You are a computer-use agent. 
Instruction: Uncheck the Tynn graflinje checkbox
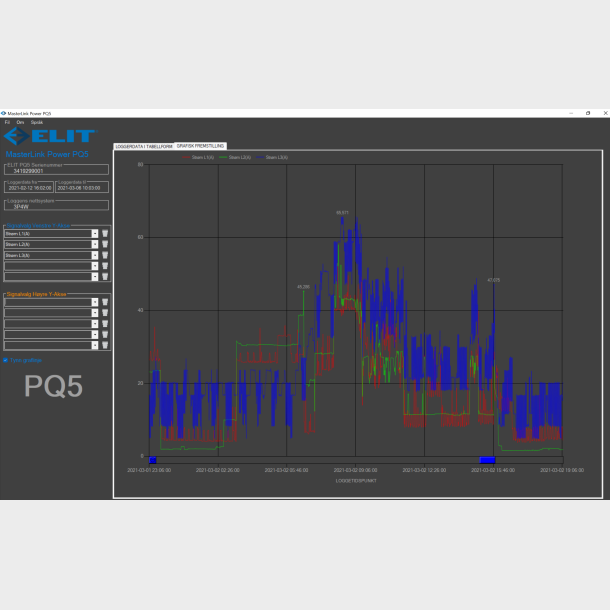click(x=5, y=360)
